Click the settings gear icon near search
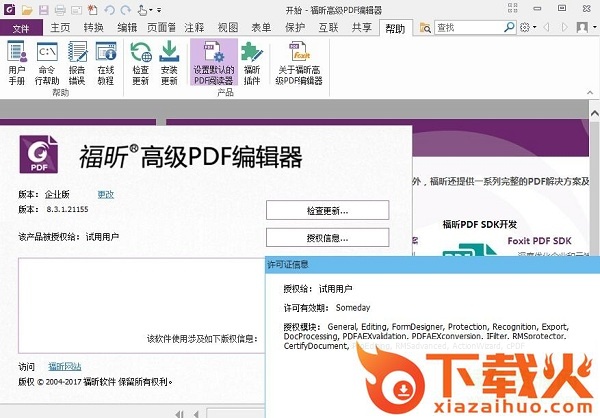The width and height of the screenshot is (600, 418). [x=525, y=27]
